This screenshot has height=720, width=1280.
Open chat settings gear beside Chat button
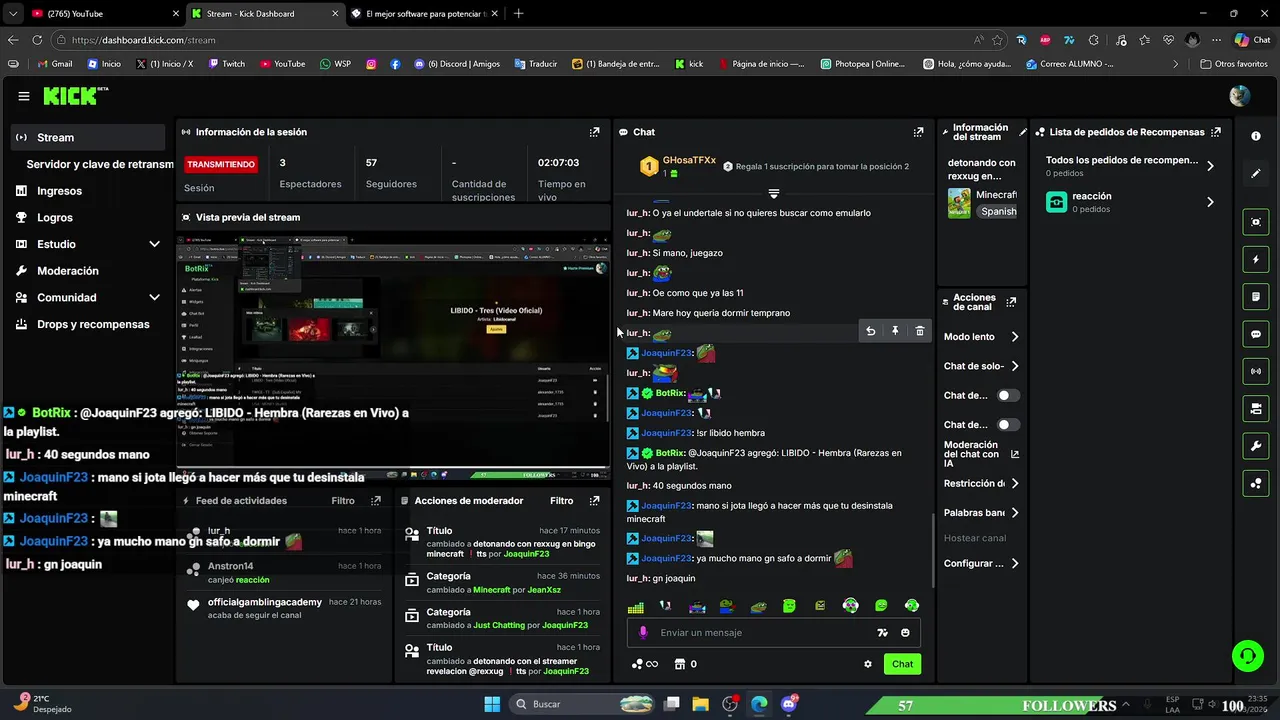[x=868, y=664]
